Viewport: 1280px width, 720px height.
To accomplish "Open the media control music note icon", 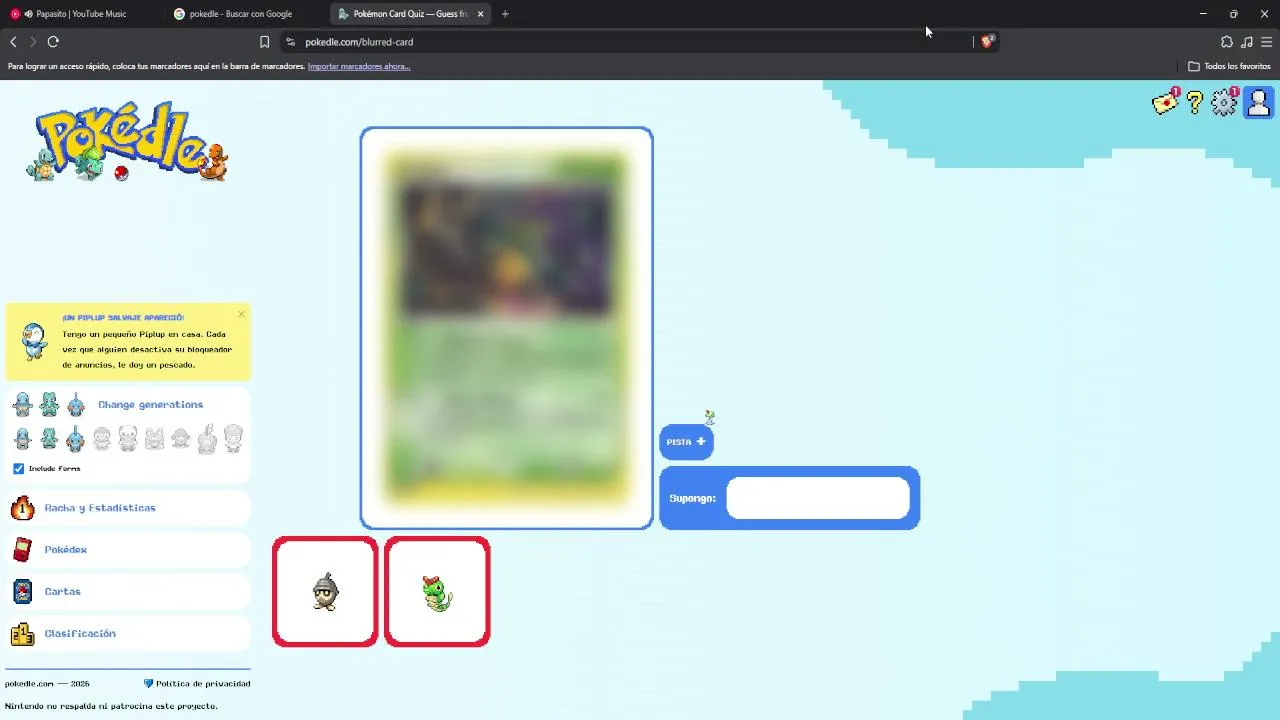I will (x=1247, y=42).
